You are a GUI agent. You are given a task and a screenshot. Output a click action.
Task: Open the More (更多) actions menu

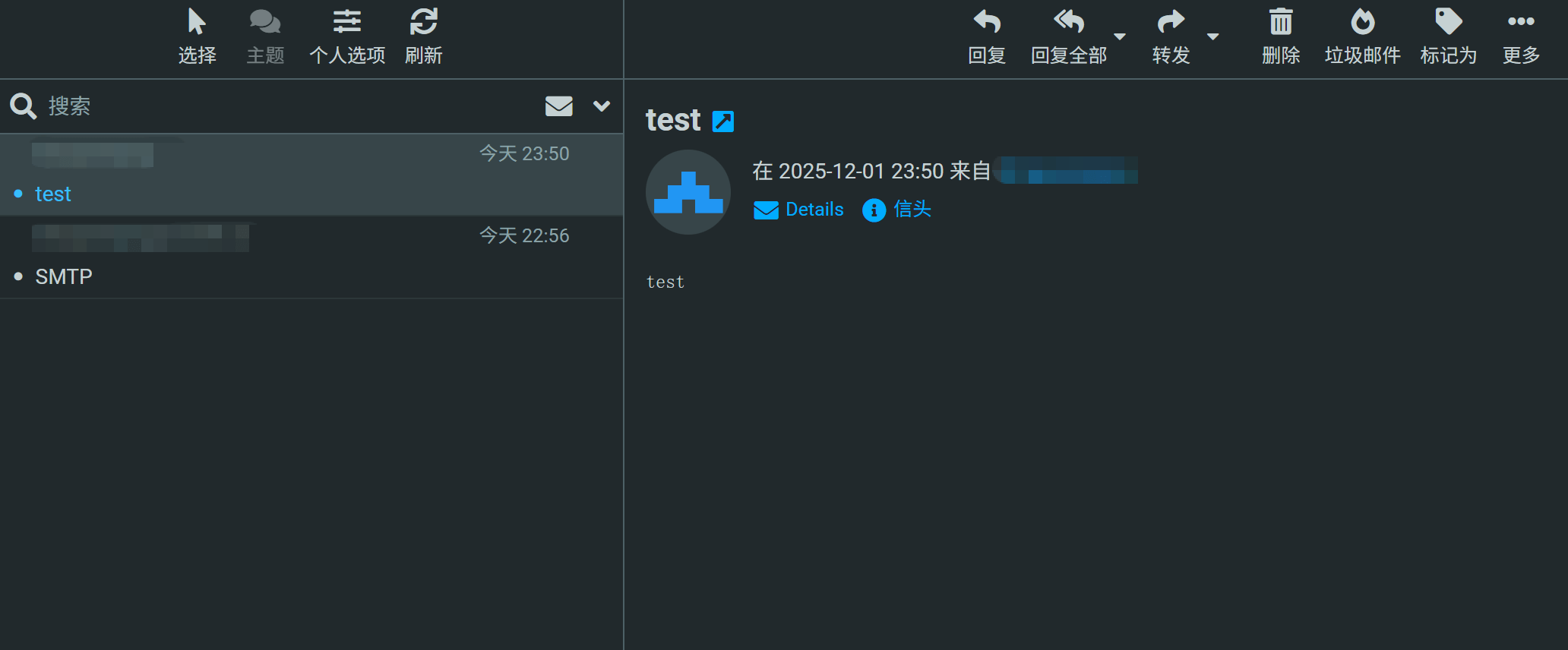pyautogui.click(x=1521, y=23)
